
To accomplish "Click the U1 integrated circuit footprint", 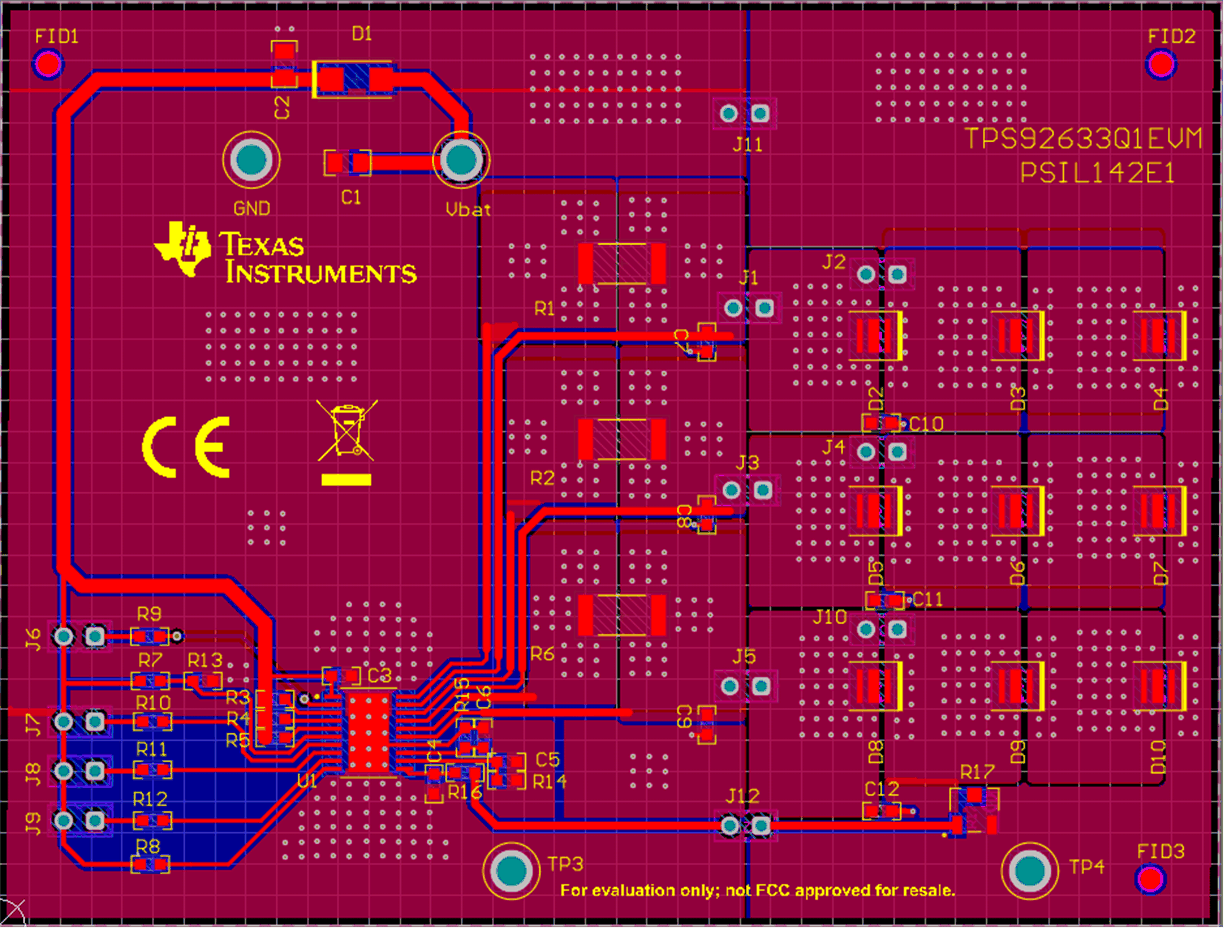I will click(370, 734).
